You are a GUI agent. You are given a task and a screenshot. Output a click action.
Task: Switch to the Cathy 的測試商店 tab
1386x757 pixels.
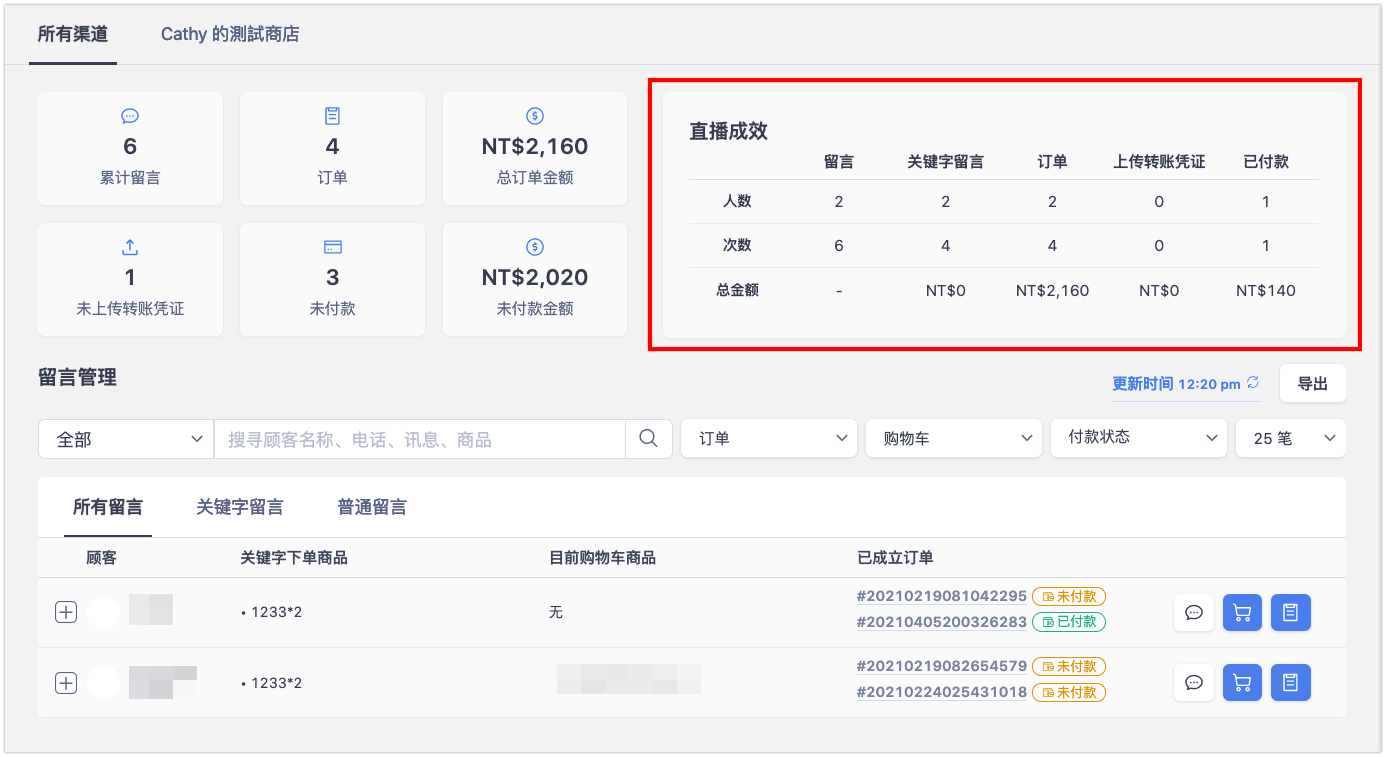pyautogui.click(x=230, y=34)
